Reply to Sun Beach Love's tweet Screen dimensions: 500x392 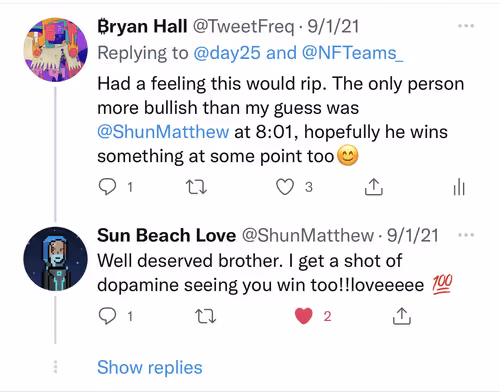[x=107, y=316]
